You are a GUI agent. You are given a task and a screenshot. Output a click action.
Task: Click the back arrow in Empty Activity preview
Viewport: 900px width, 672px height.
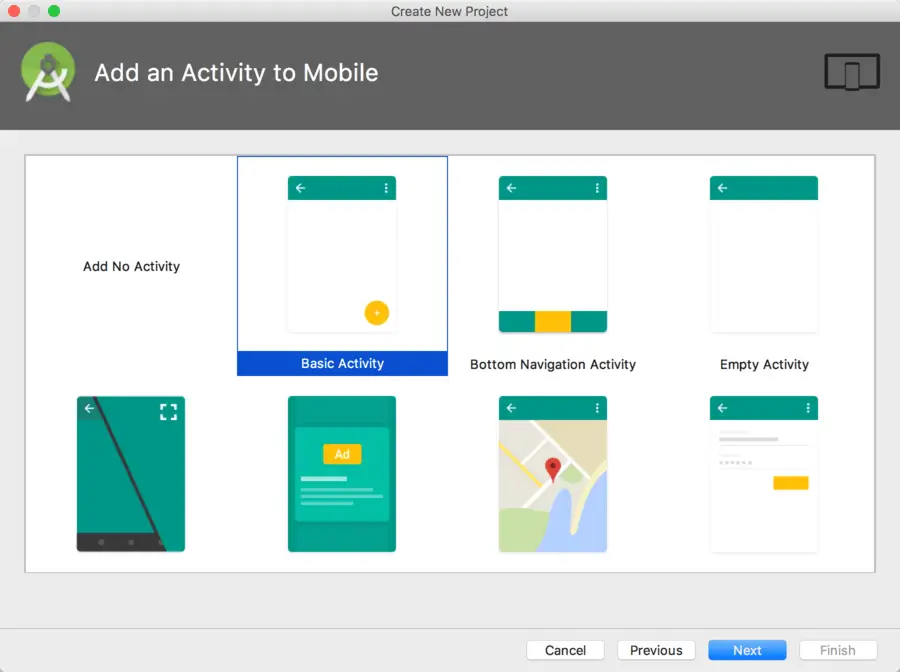point(722,187)
